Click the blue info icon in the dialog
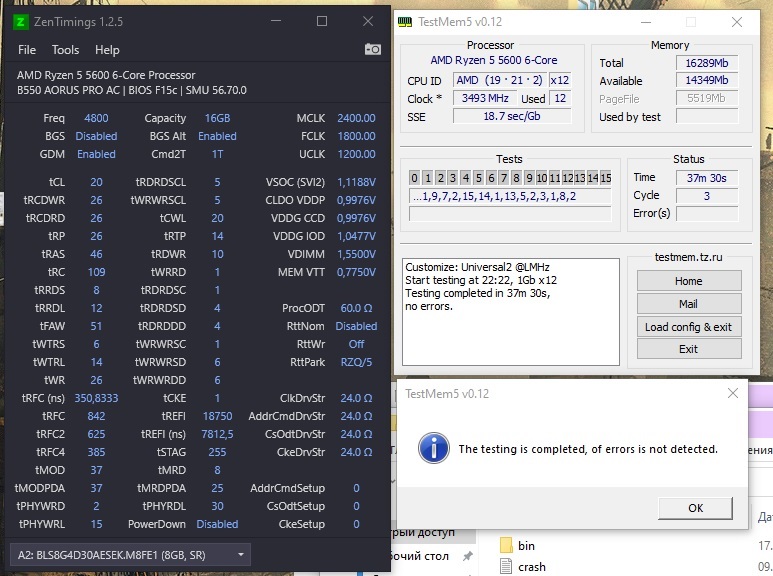773x576 pixels. 433,448
